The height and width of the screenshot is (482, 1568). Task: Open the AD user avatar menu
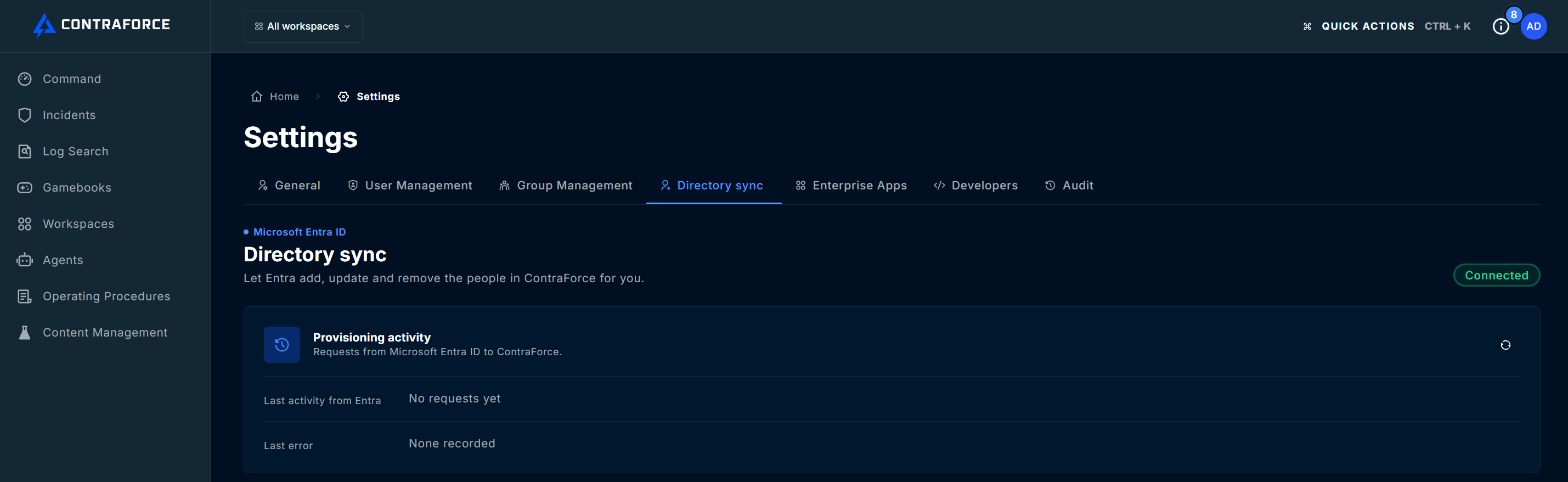tap(1534, 27)
